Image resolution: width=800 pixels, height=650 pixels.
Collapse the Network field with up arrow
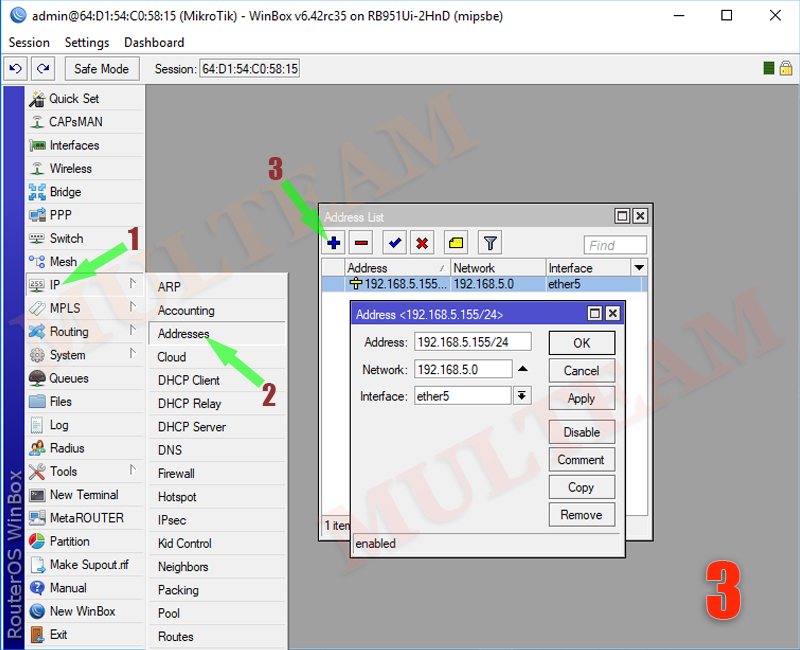click(x=522, y=369)
